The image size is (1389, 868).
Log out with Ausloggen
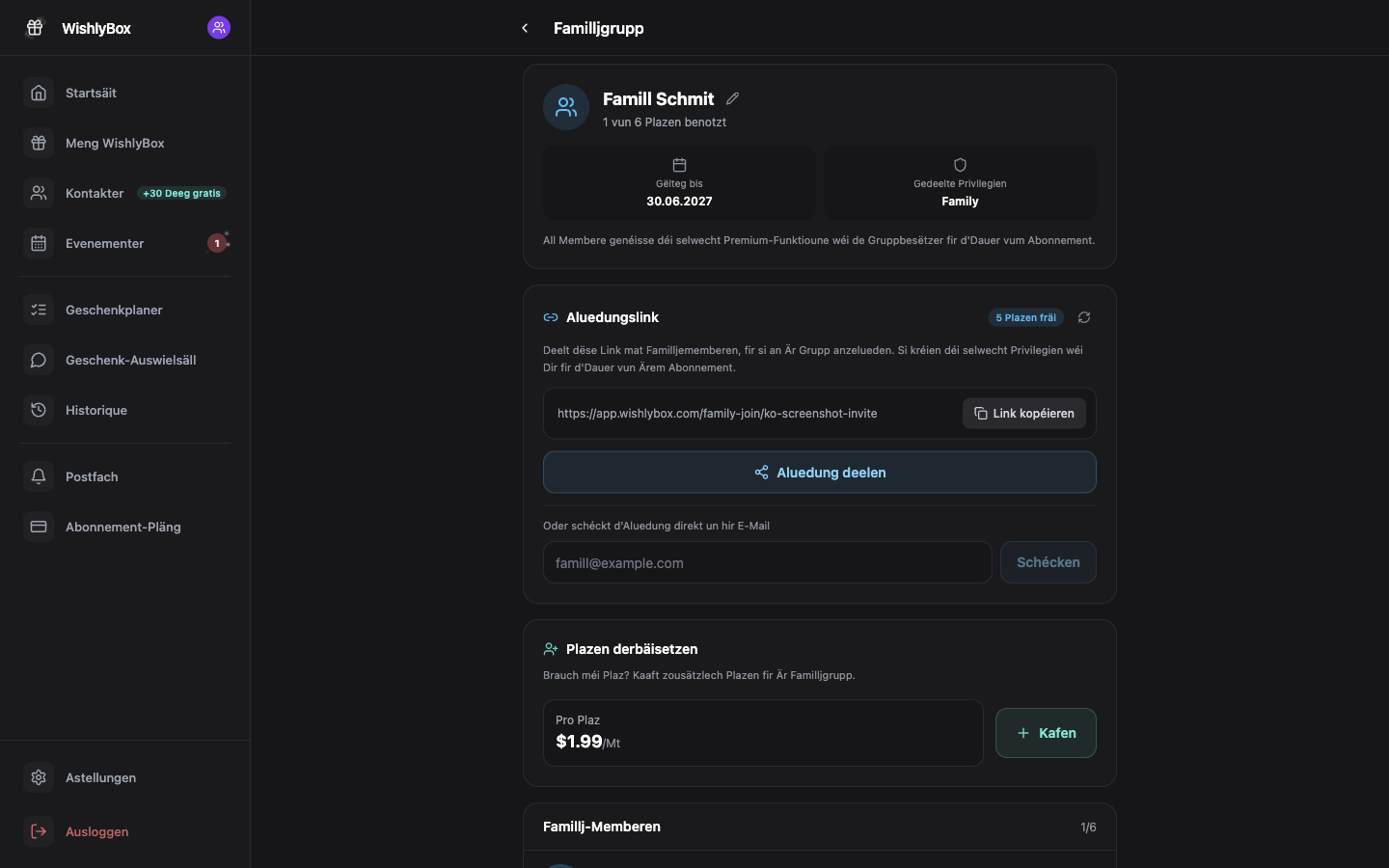[x=125, y=831]
